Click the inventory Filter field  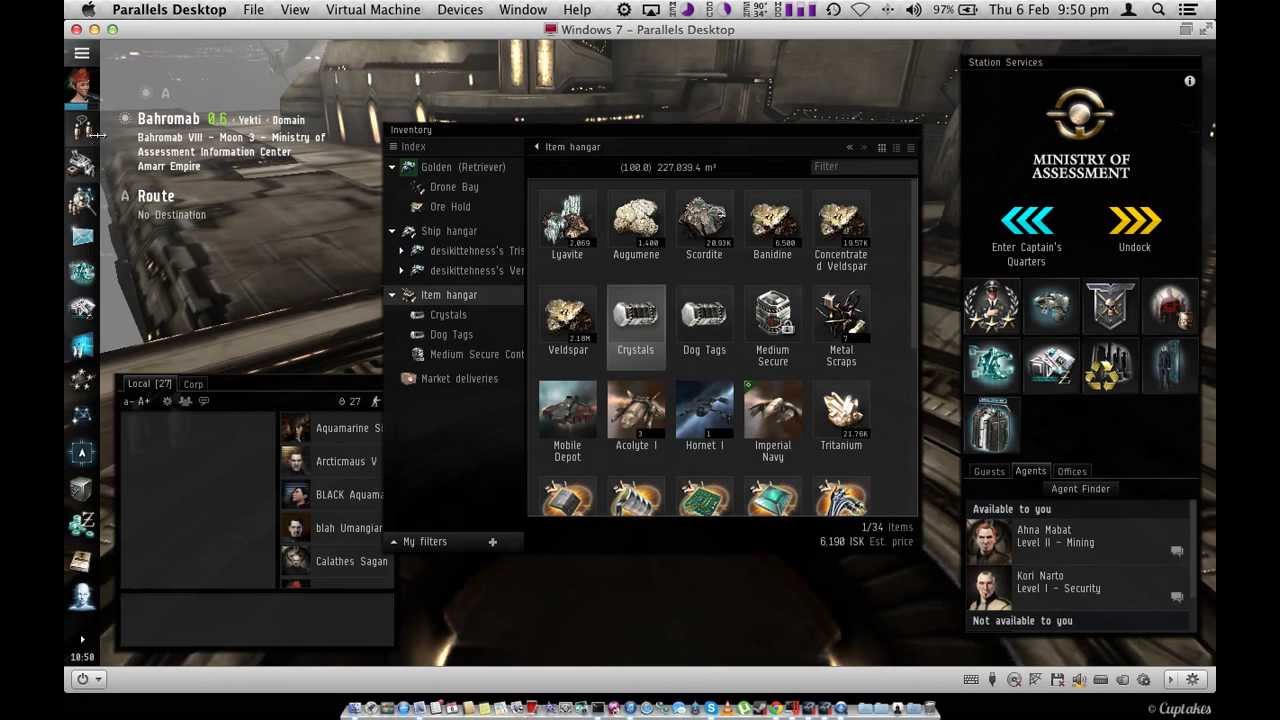(863, 167)
